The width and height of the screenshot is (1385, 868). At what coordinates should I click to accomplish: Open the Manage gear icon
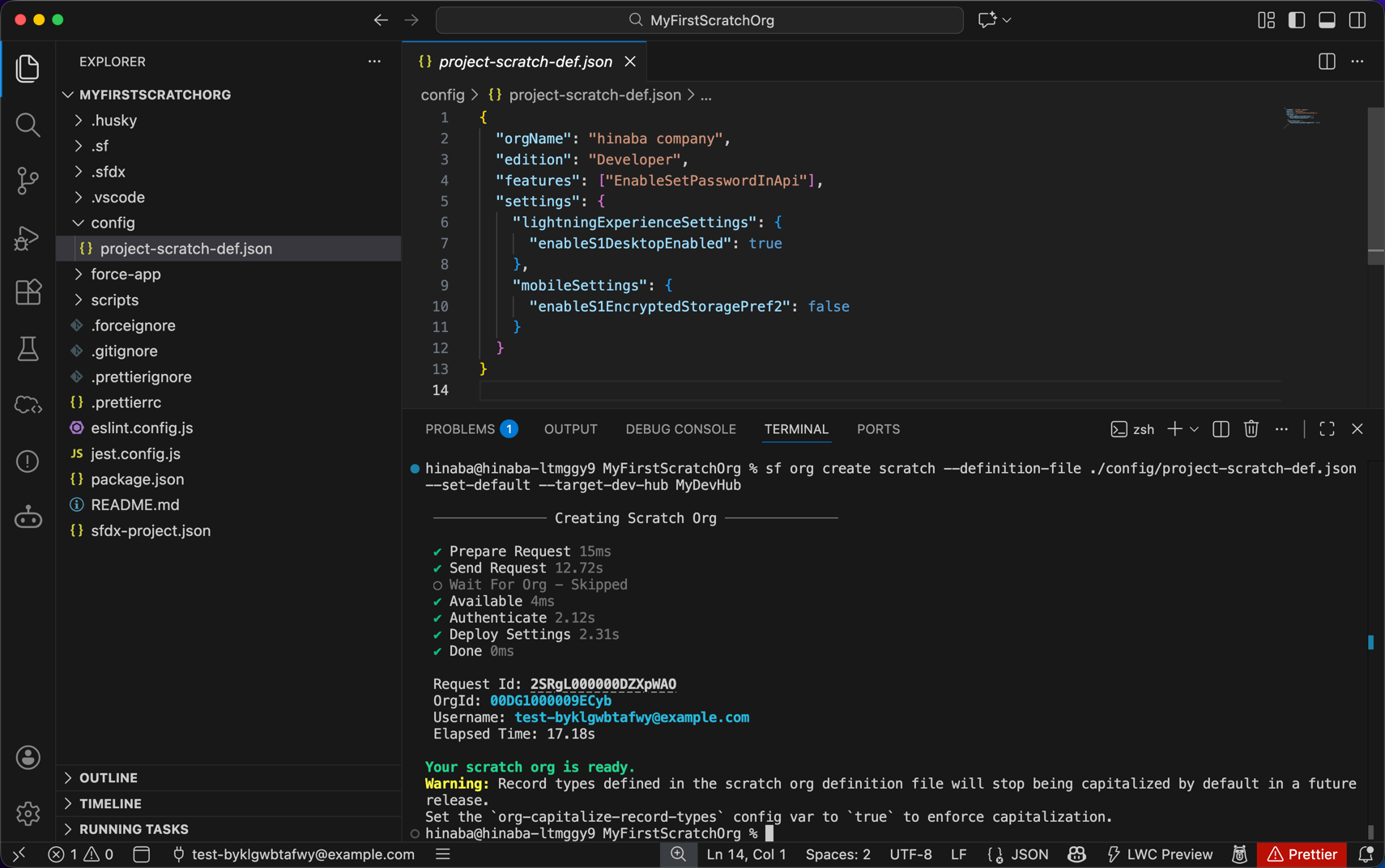28,813
